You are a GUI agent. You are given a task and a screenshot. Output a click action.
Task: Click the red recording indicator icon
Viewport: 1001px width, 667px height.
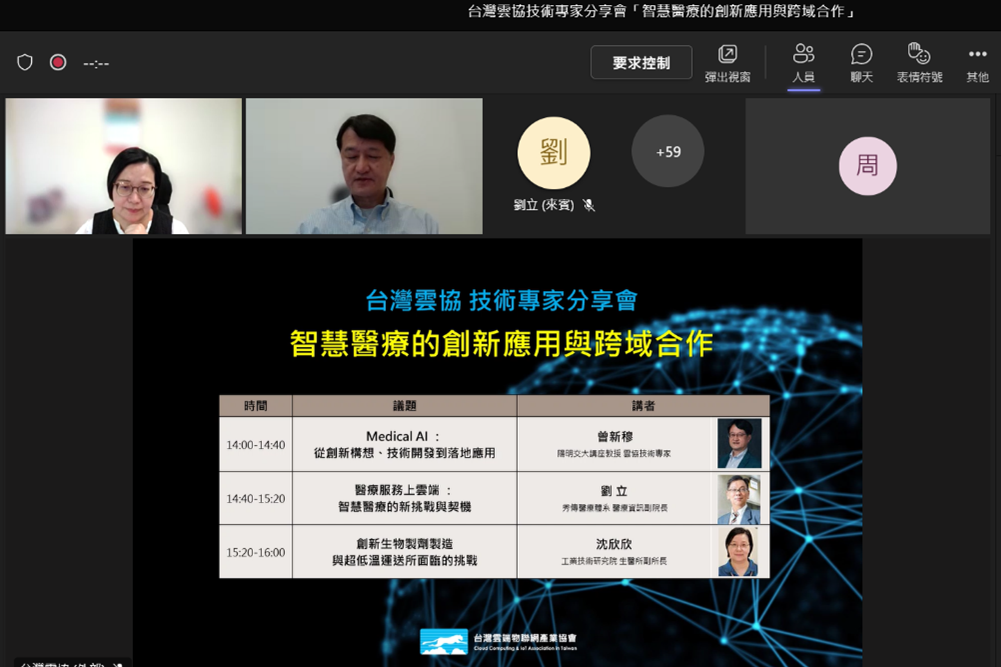pyautogui.click(x=58, y=63)
